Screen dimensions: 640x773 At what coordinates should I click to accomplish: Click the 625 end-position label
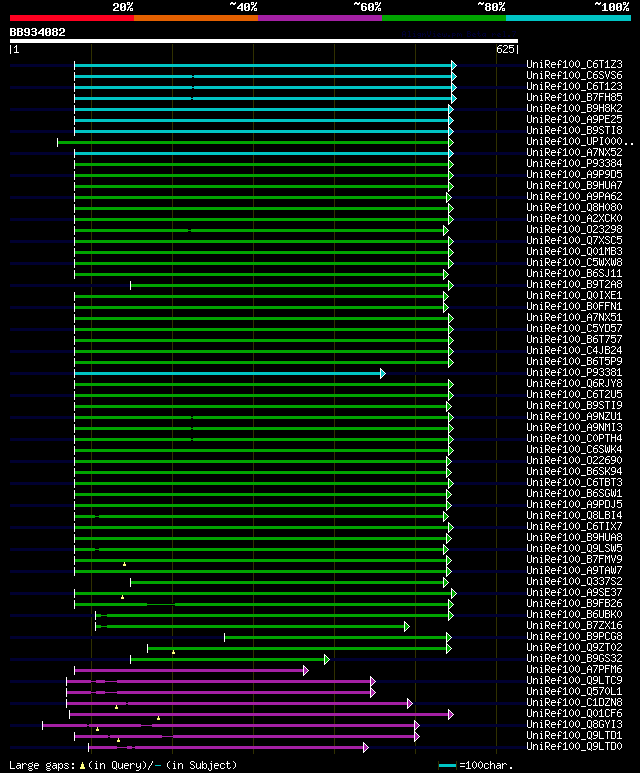tap(505, 49)
